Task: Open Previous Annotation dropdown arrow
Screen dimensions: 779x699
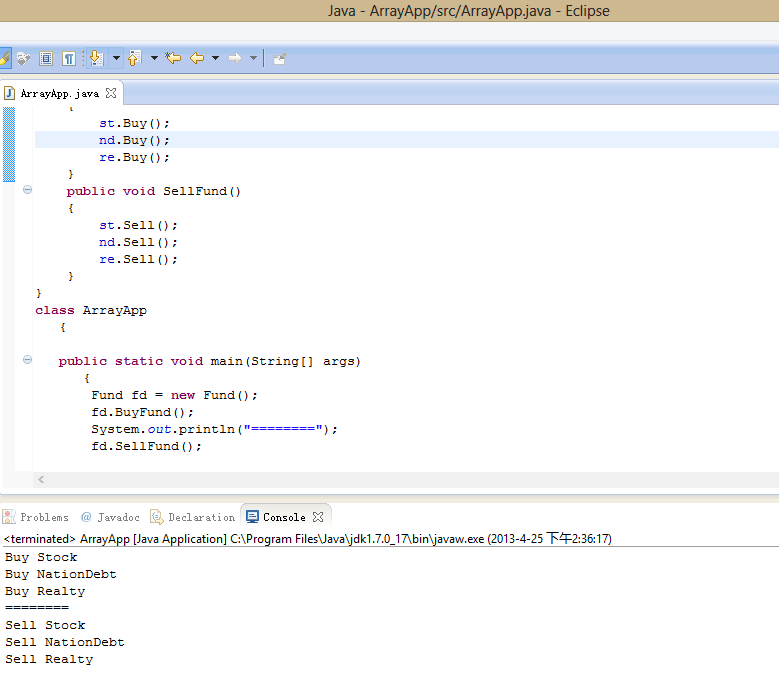Action: [x=154, y=58]
